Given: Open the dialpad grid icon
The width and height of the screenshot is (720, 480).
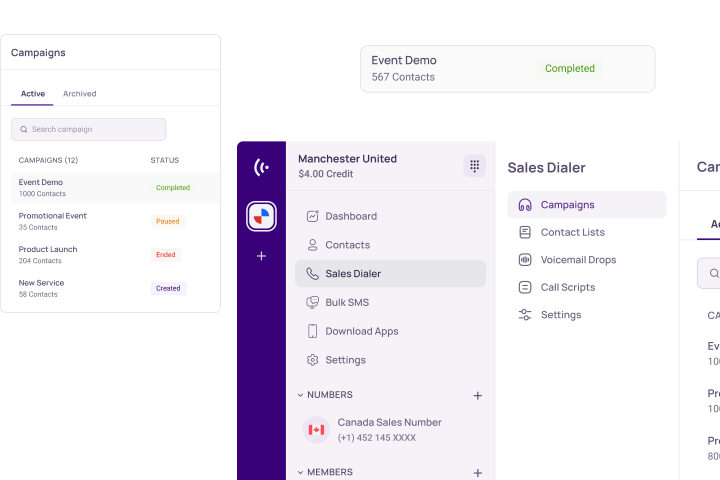Looking at the screenshot, I should point(474,165).
